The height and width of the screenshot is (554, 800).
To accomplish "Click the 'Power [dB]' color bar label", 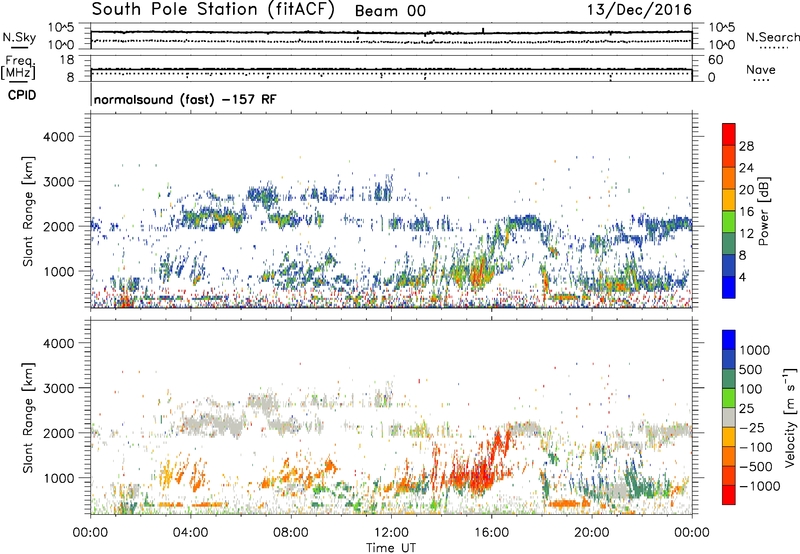I will click(763, 212).
